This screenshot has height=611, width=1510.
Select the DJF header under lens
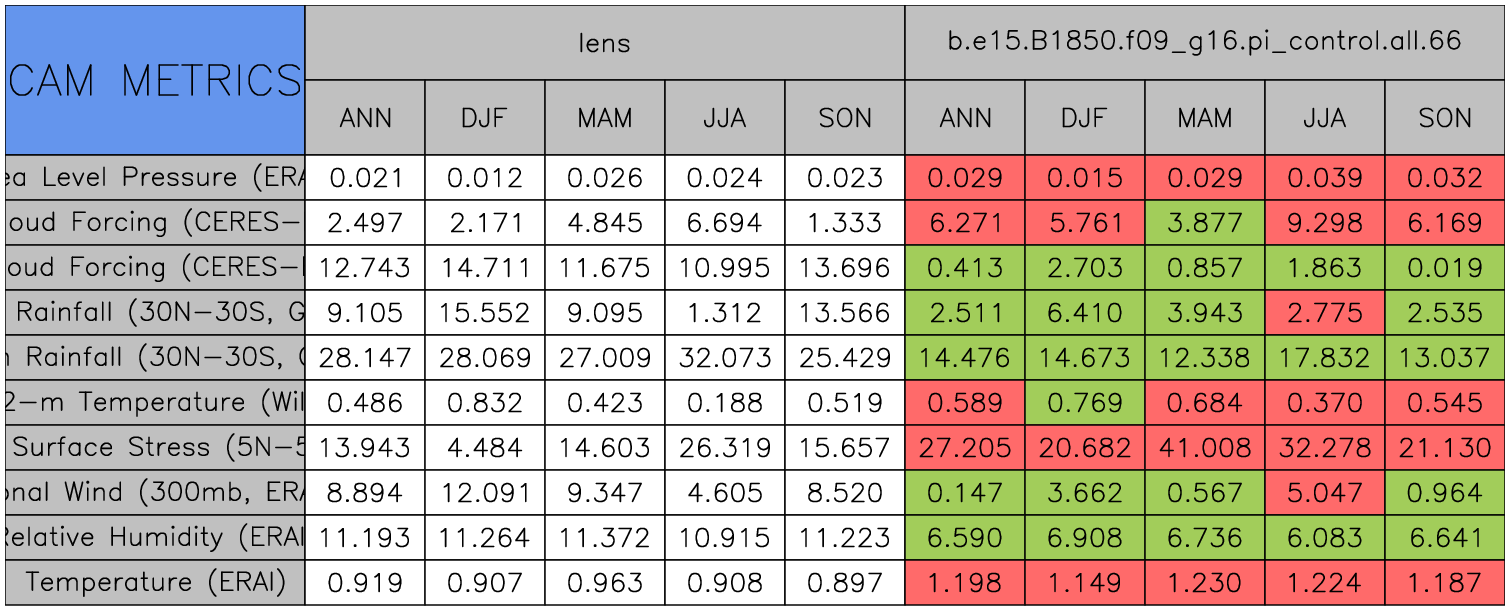tap(485, 118)
